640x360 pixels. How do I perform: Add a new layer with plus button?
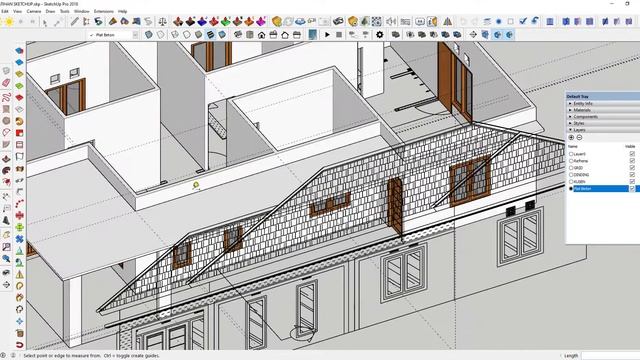[571, 138]
